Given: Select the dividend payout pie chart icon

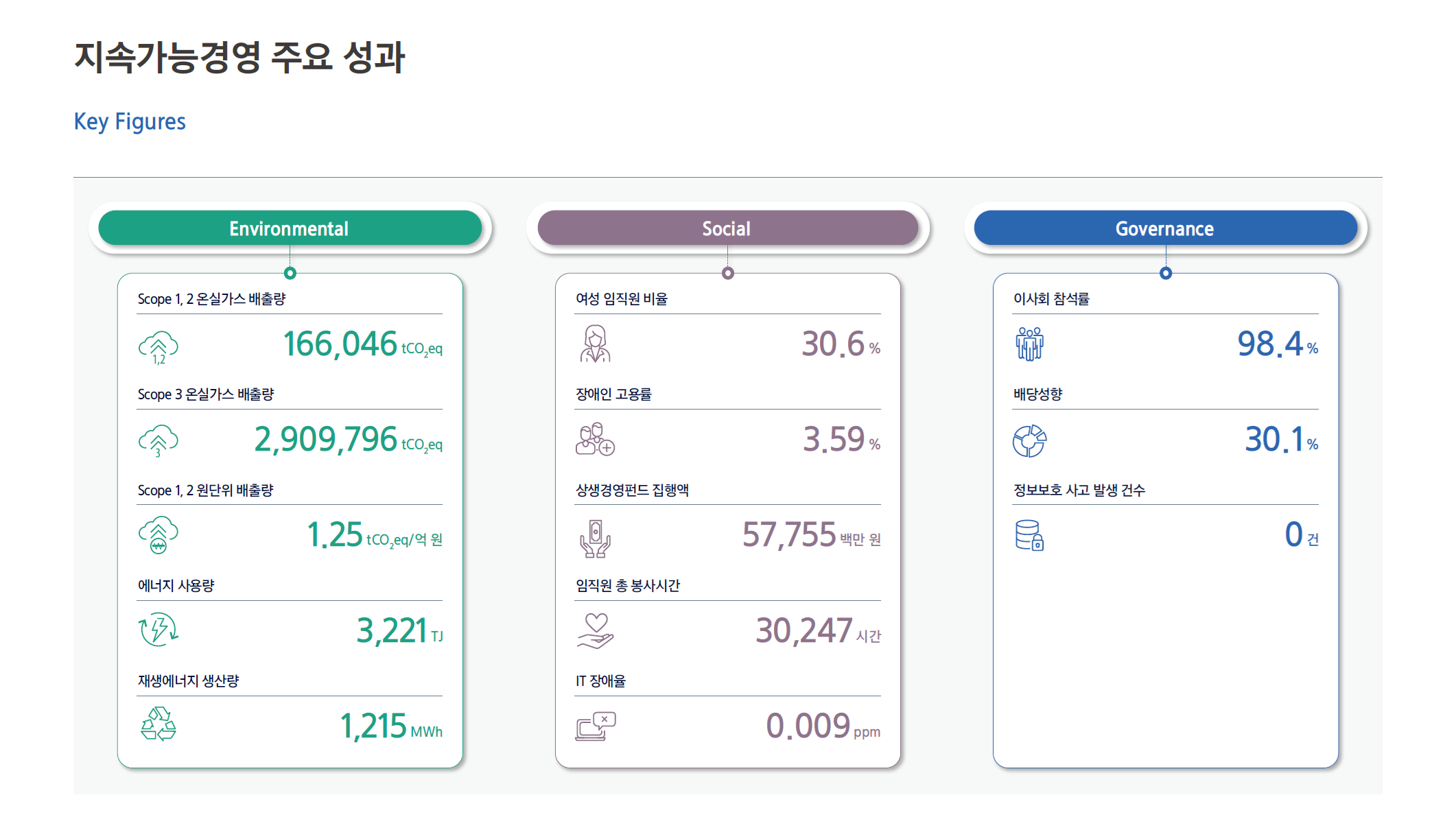Looking at the screenshot, I should pos(1029,440).
